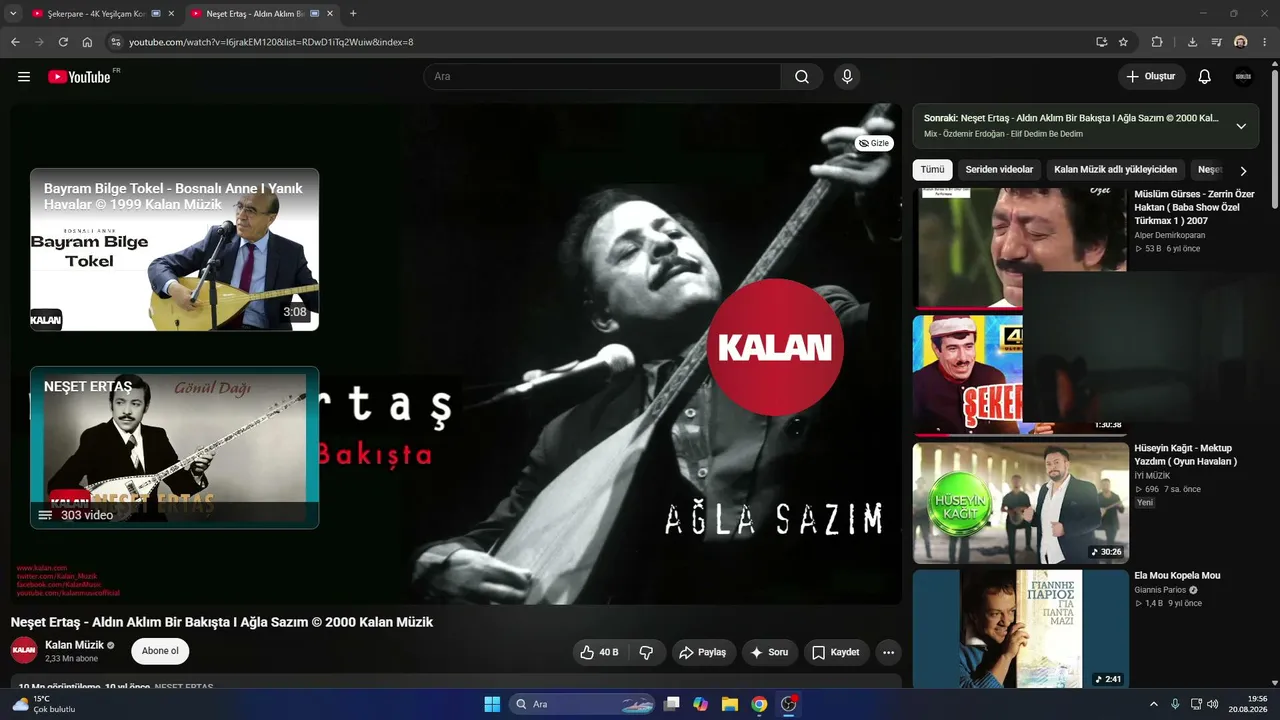
Task: Click the Müslüm Gürses - Zerrin Özer title
Action: click(1194, 207)
